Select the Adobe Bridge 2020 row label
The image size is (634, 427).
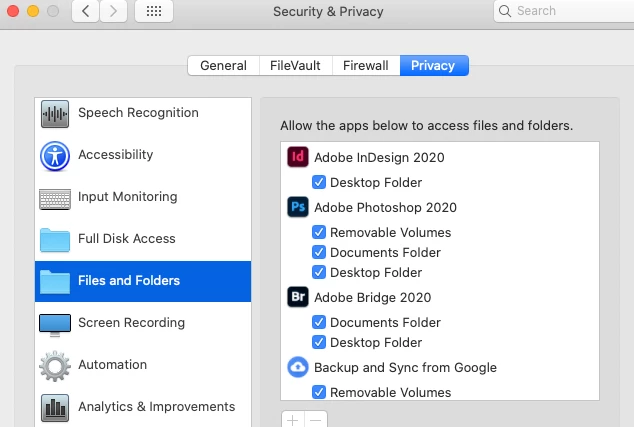(x=372, y=298)
